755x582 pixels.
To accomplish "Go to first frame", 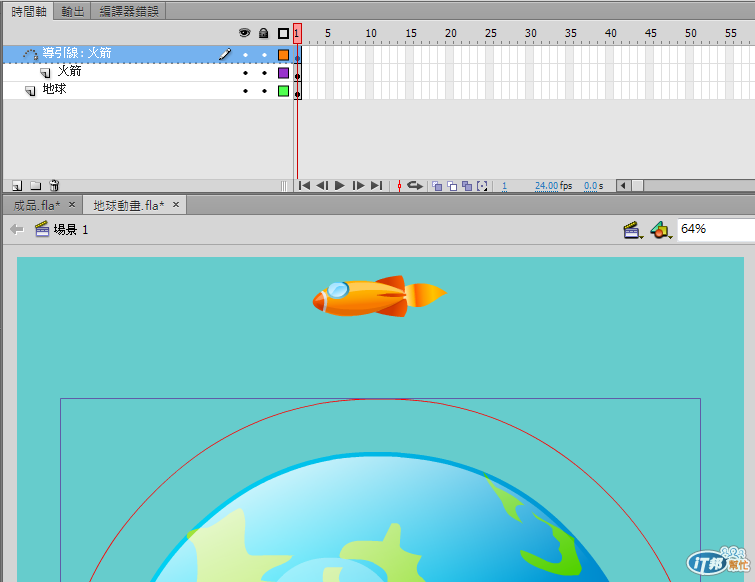I will (x=304, y=186).
